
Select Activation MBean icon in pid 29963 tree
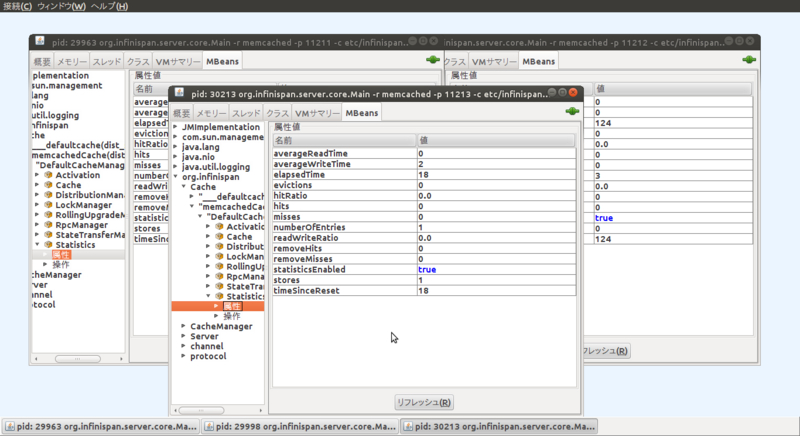(x=48, y=175)
